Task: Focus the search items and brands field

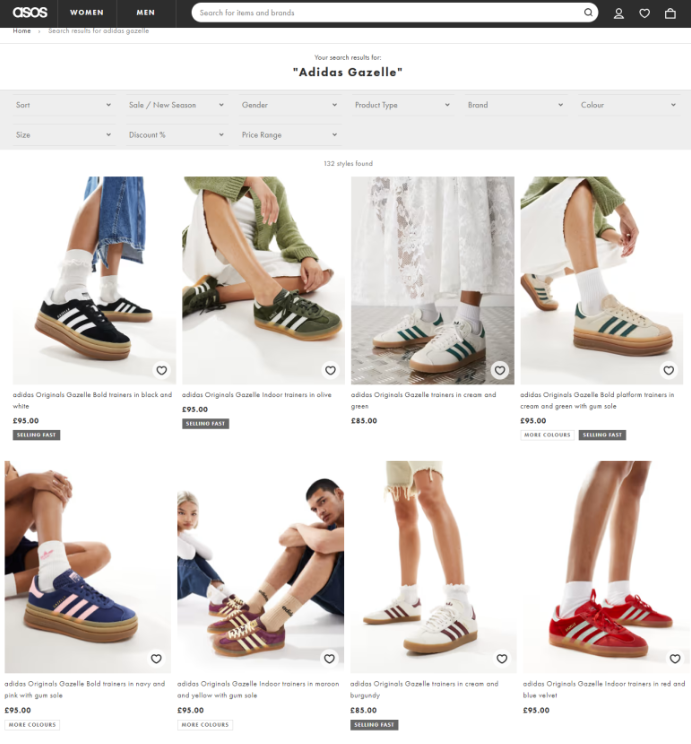Action: coord(389,13)
